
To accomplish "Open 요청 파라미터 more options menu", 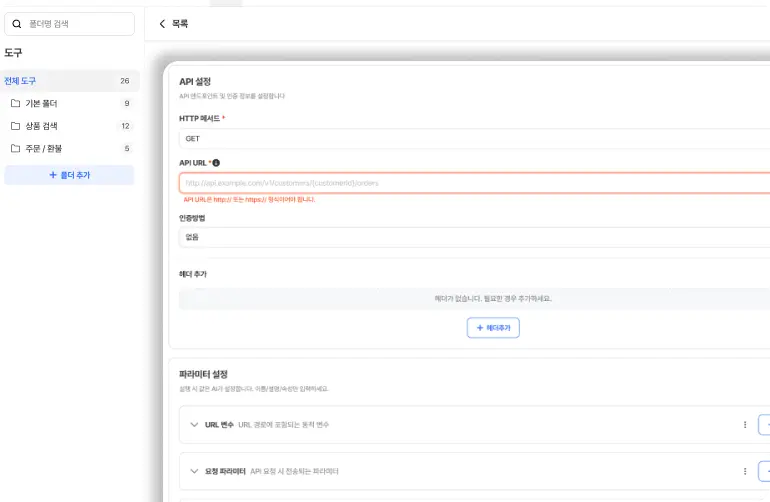I will tap(745, 471).
